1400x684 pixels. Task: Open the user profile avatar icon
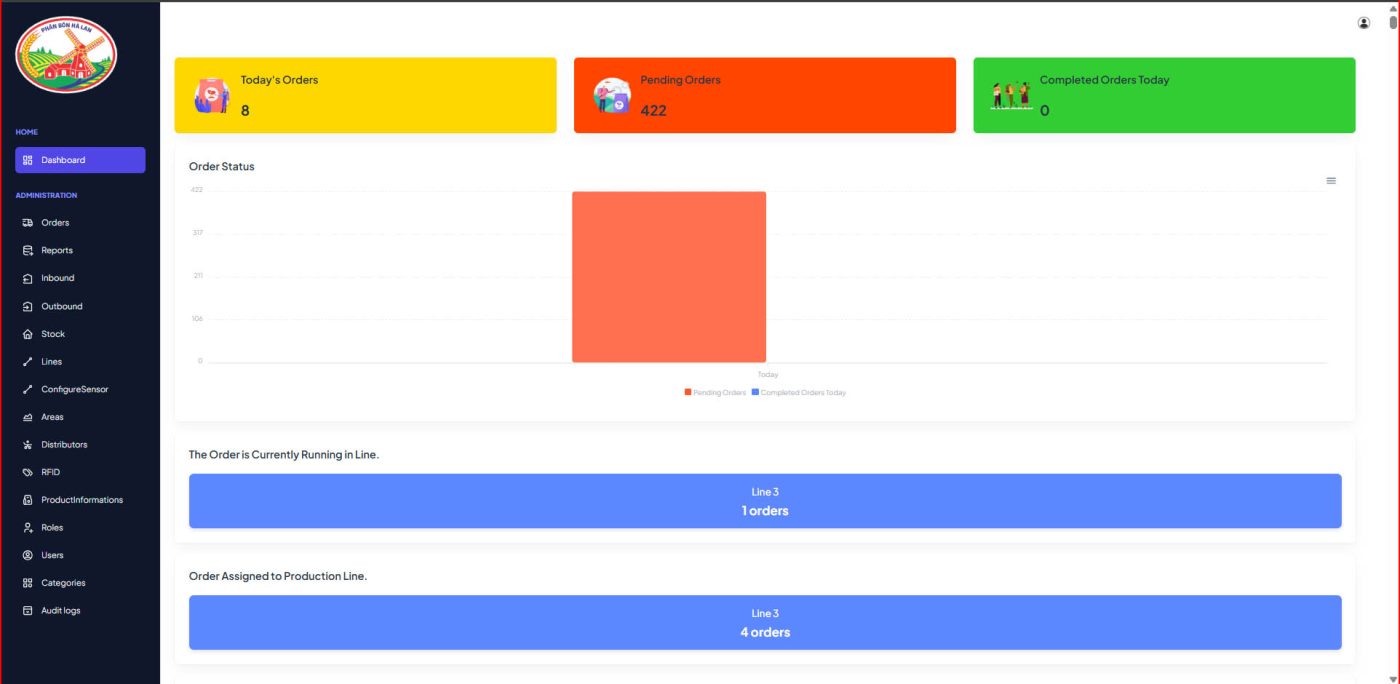tap(1363, 23)
